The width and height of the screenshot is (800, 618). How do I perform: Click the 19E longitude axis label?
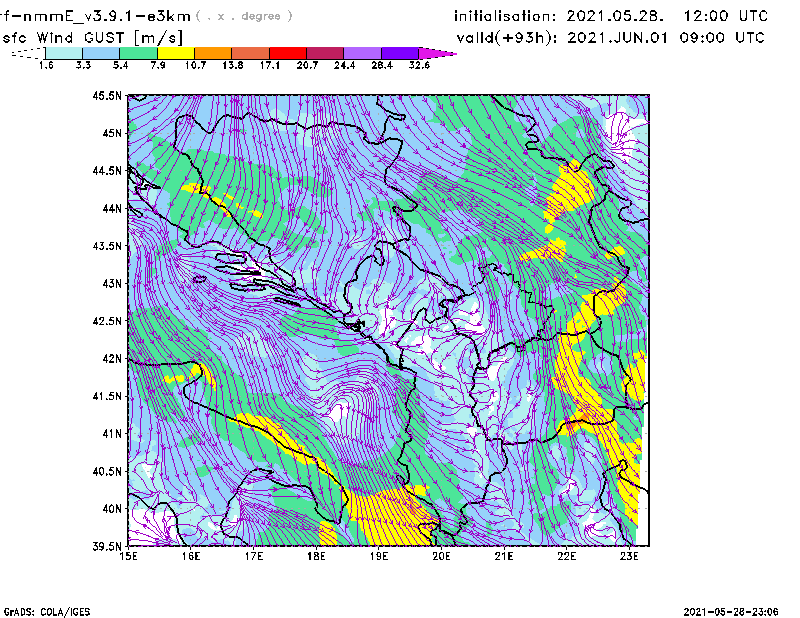(x=379, y=557)
